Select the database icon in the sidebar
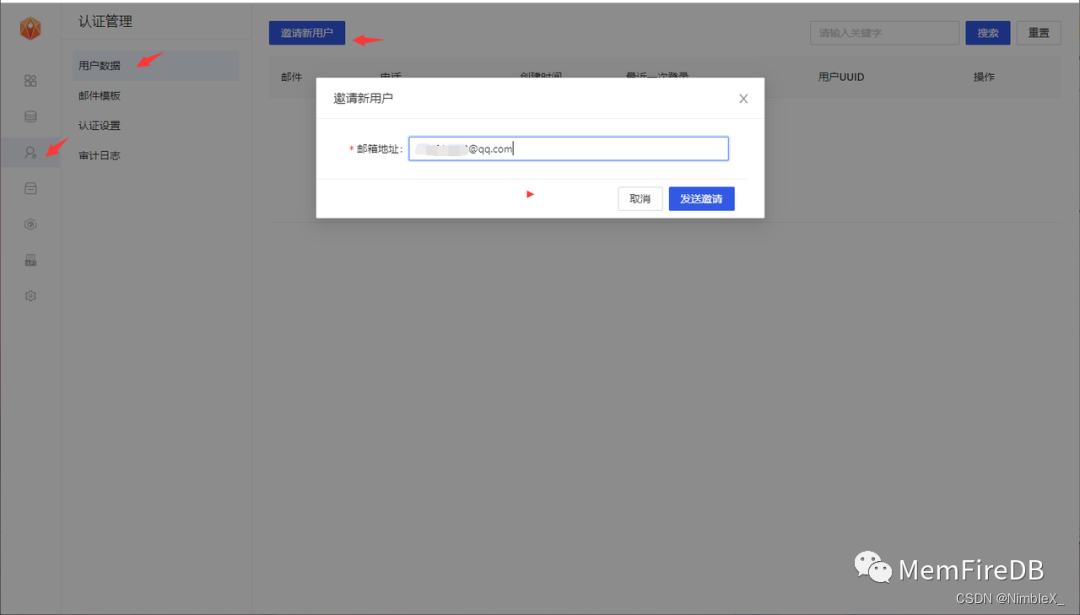 [x=30, y=116]
